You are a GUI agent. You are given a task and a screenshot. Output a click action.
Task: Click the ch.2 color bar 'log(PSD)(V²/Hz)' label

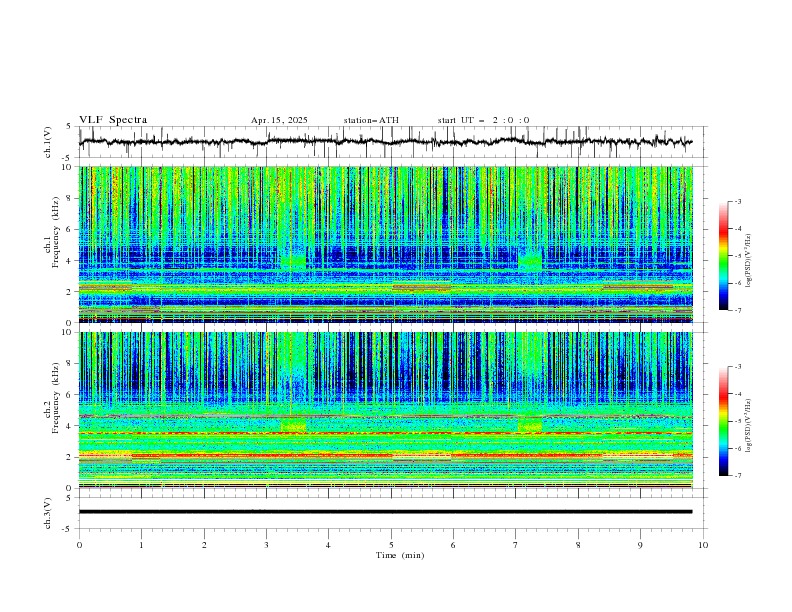coord(749,426)
